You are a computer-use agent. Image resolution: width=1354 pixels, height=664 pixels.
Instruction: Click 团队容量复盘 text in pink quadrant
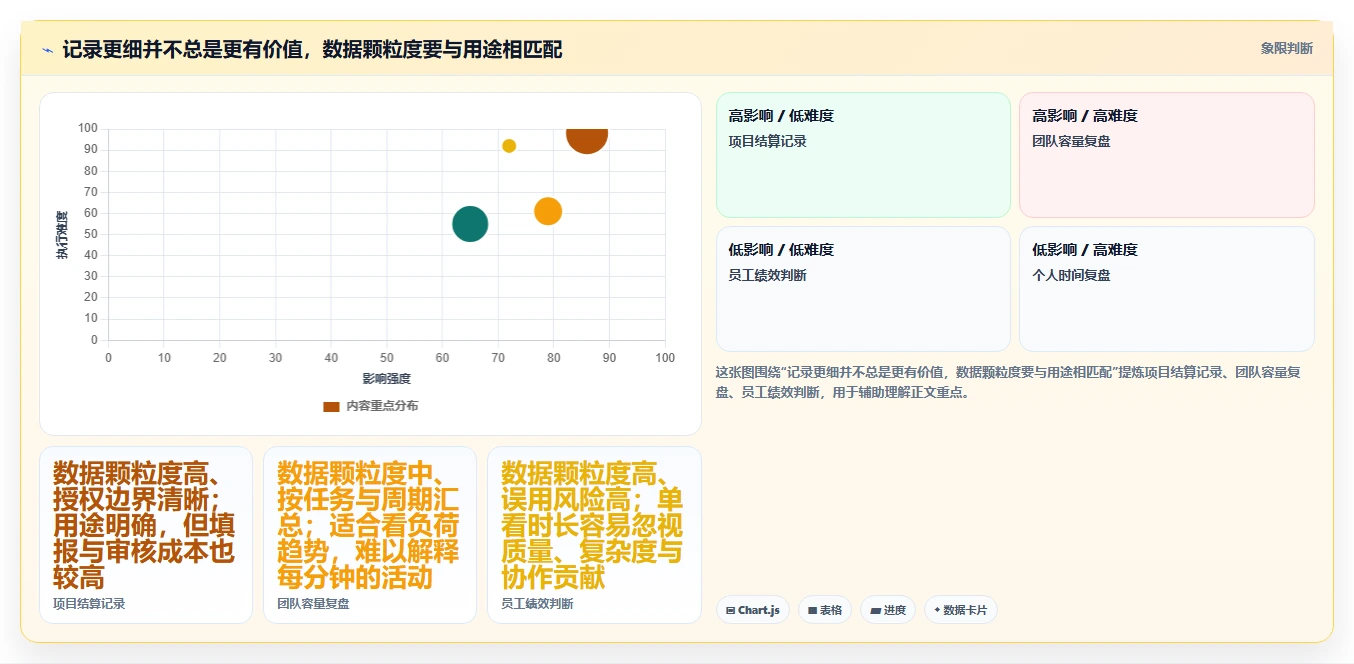(x=1071, y=141)
